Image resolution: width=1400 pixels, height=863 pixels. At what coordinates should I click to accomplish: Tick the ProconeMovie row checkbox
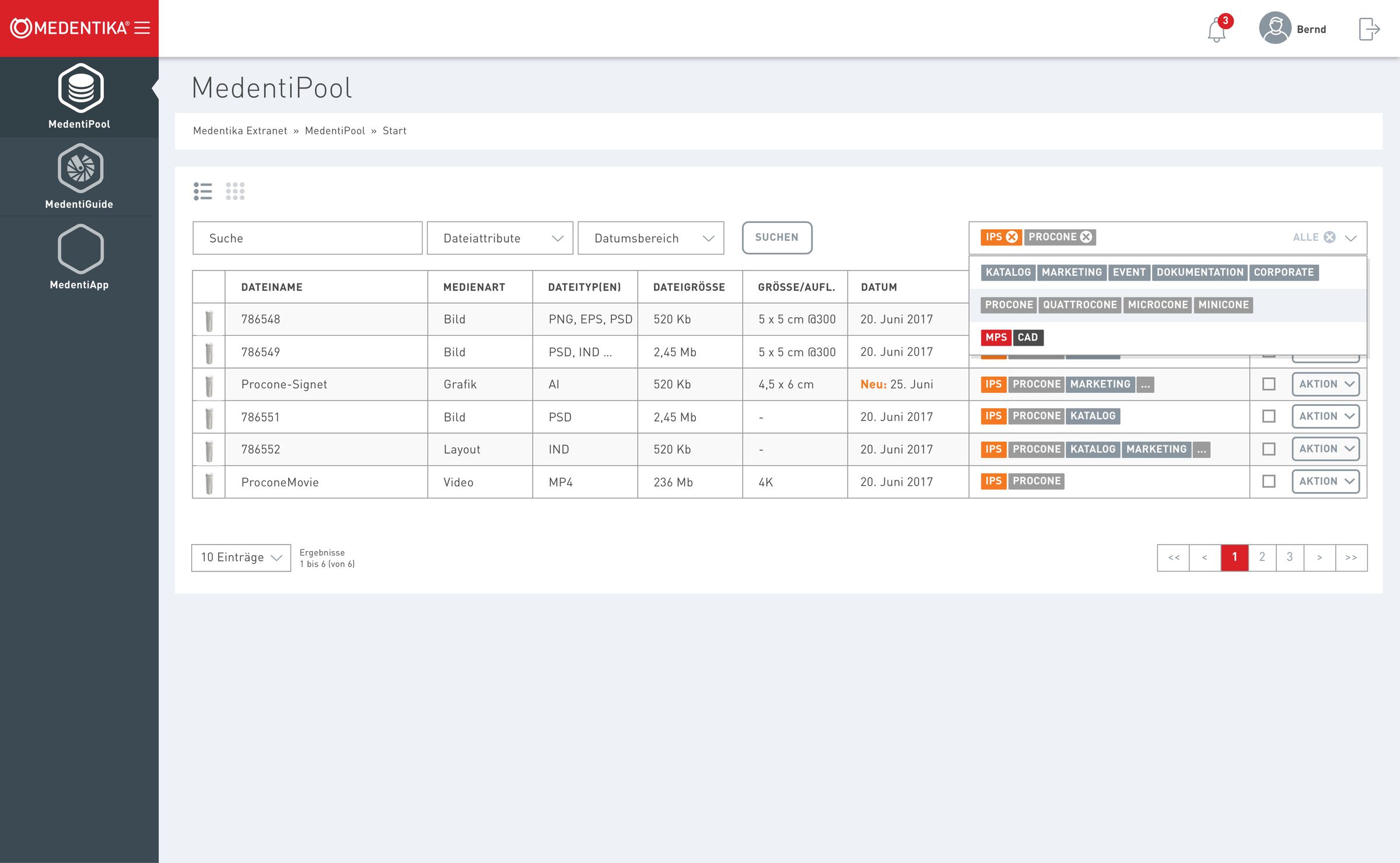point(1269,482)
